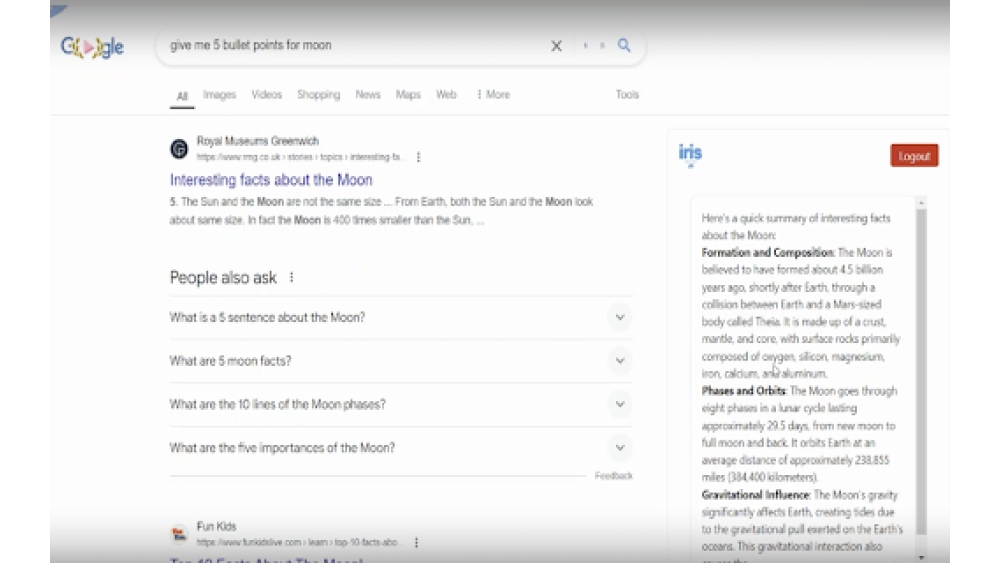Click the Fun Kids URL breadcrumb

pyautogui.click(x=298, y=543)
